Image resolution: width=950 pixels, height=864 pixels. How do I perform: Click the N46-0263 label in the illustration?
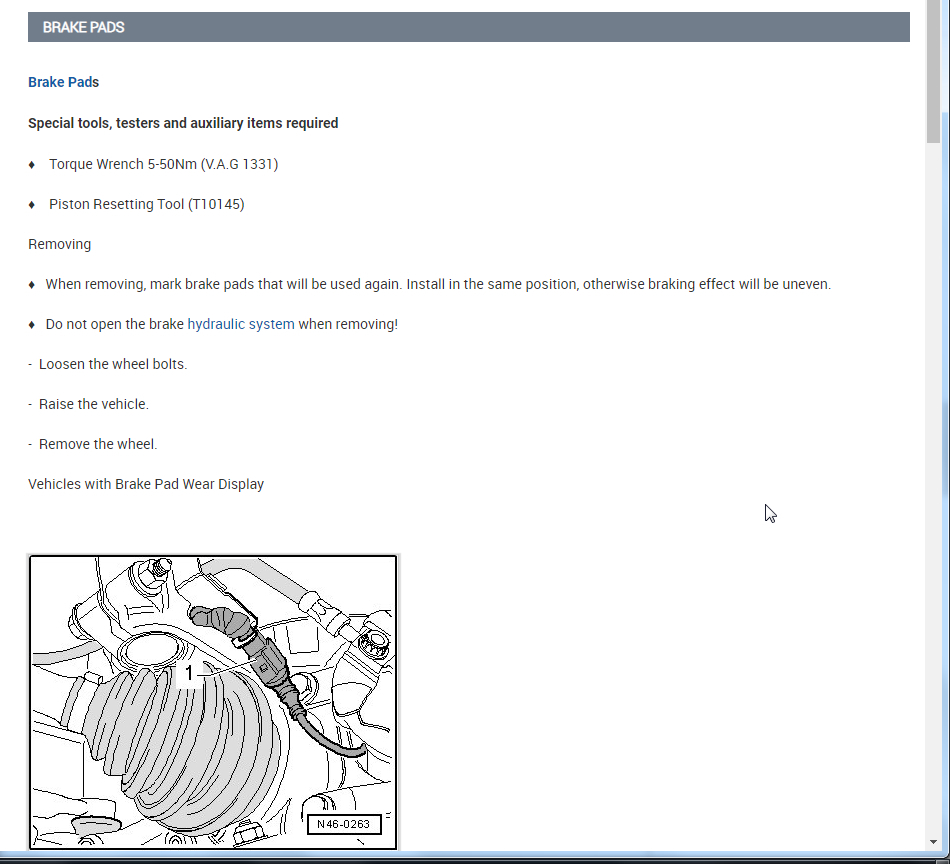[x=344, y=824]
